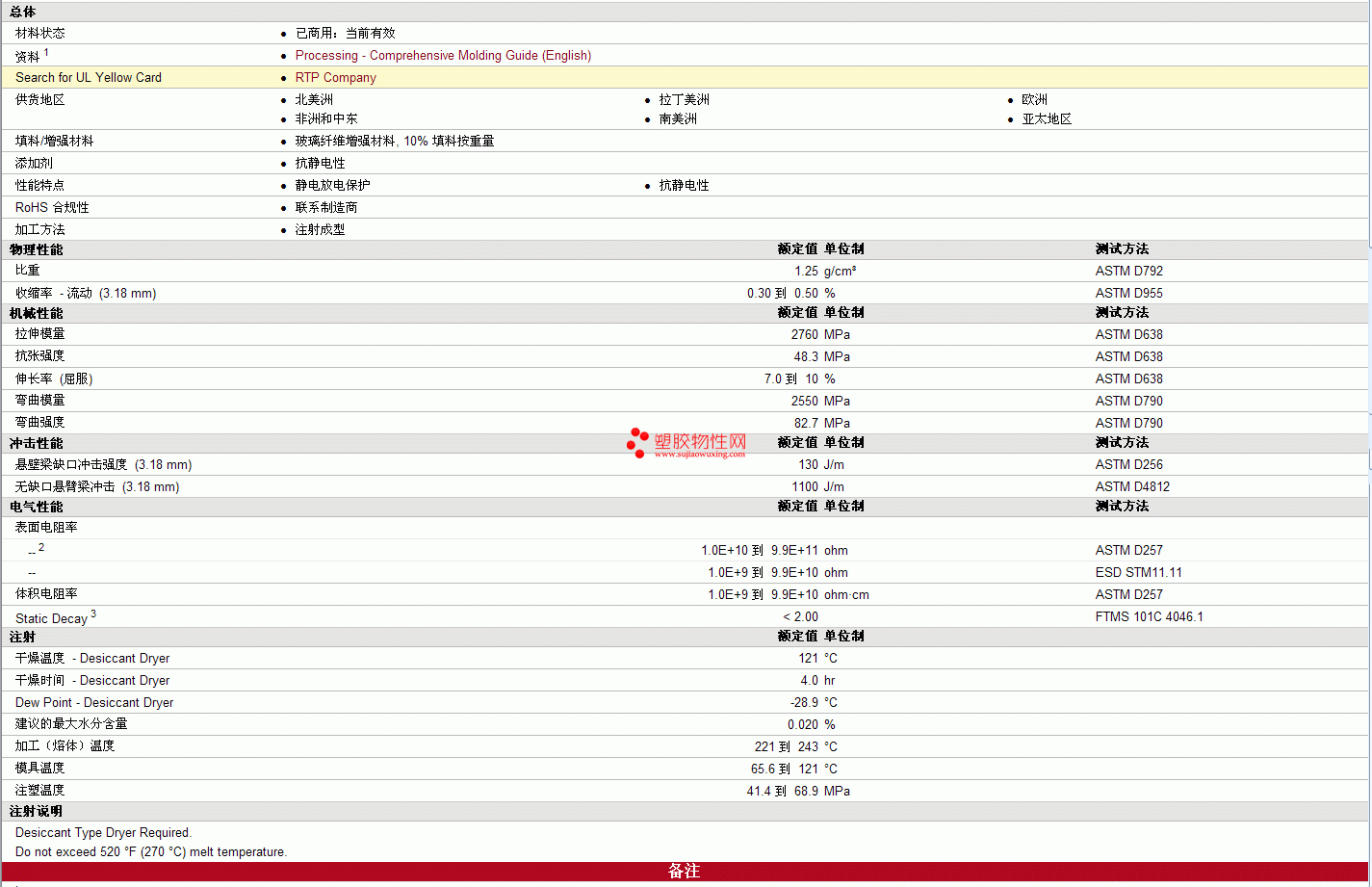Click the shrinkage value '0.30 到 0.50'
This screenshot has height=887, width=1372.
(x=783, y=294)
